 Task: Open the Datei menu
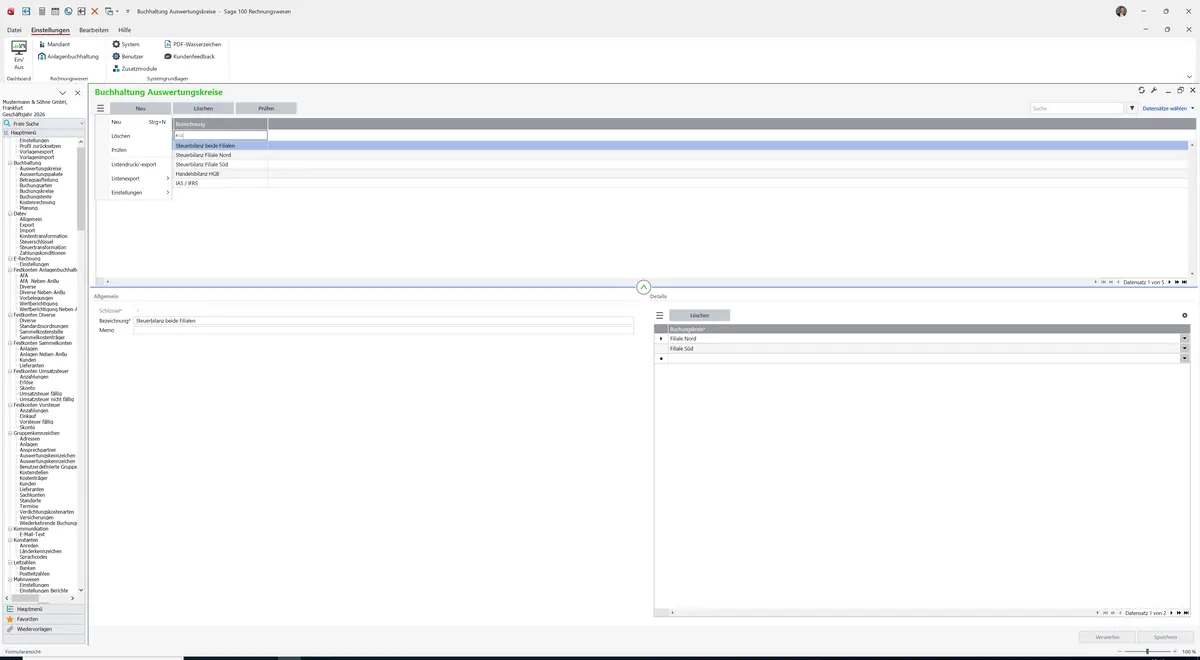pos(14,30)
